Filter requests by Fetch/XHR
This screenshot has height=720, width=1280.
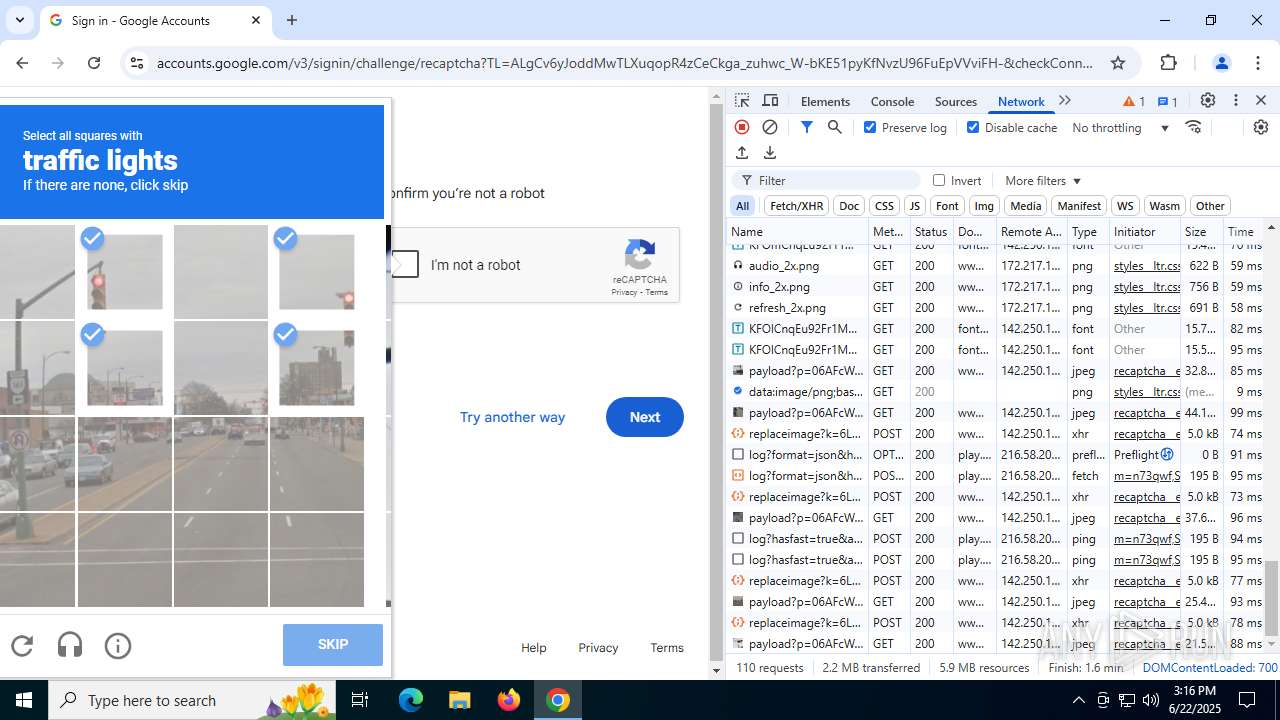[x=797, y=206]
